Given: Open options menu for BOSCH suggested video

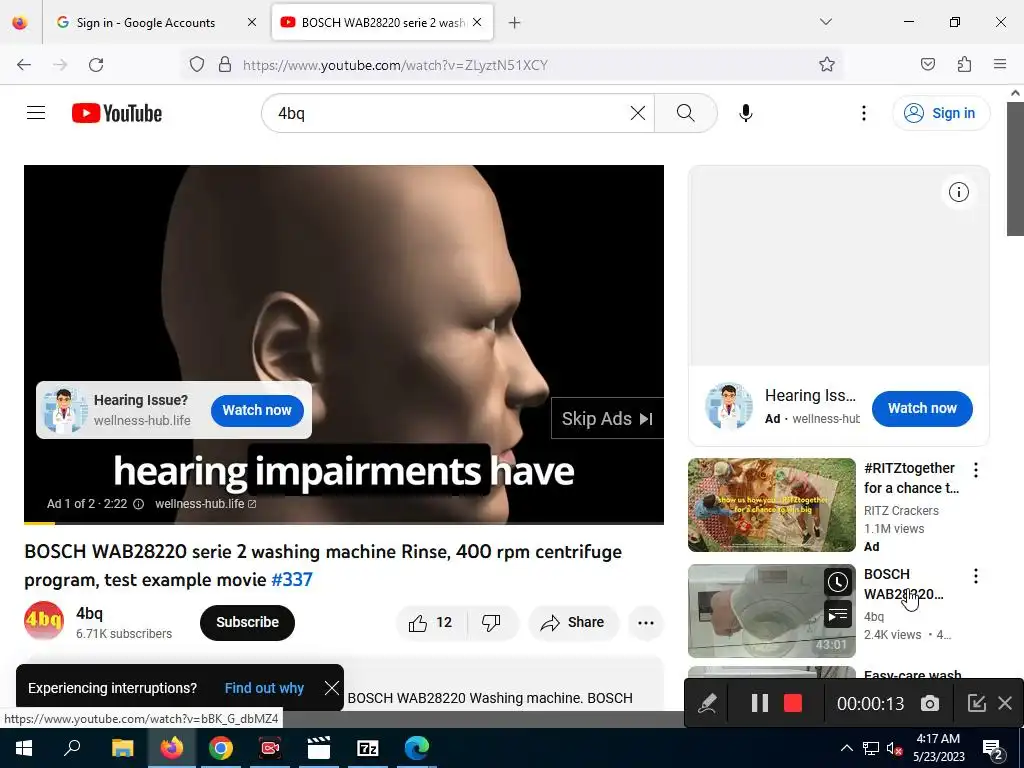Looking at the screenshot, I should tap(976, 575).
